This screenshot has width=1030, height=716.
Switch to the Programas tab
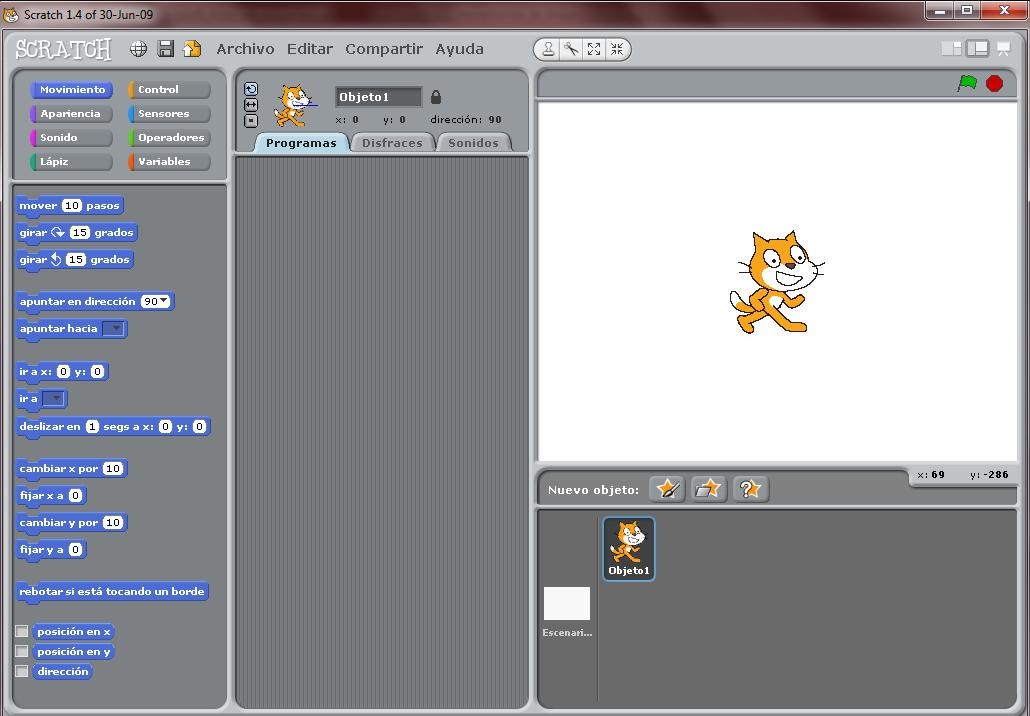pyautogui.click(x=301, y=143)
